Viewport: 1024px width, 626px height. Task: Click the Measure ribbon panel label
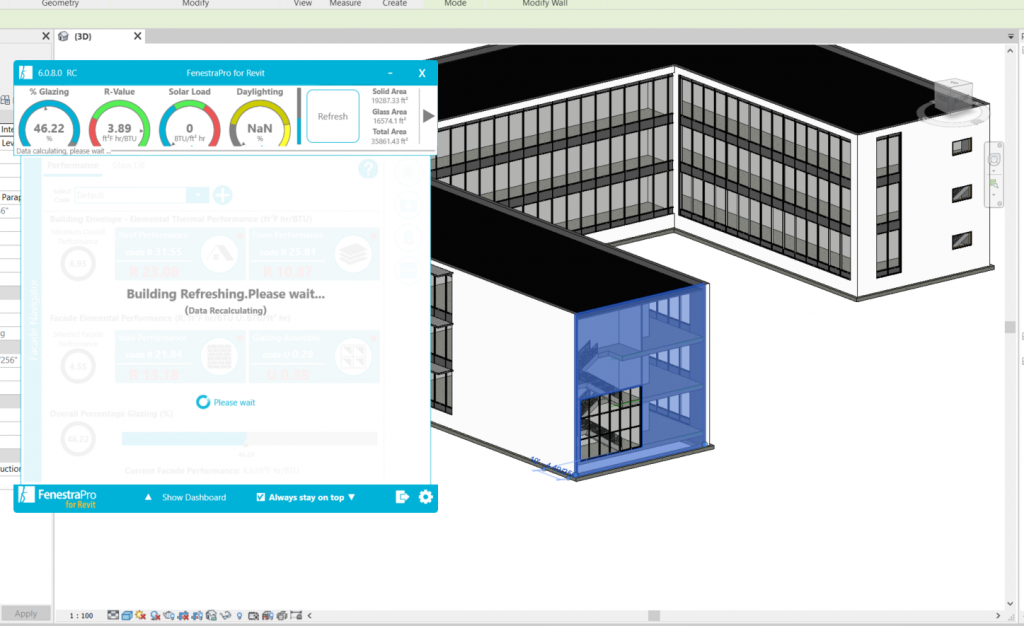pos(345,3)
